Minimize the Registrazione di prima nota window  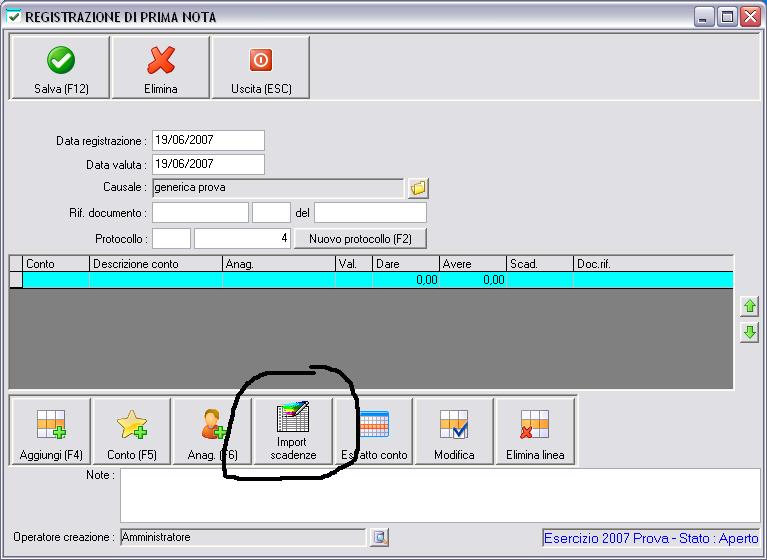(704, 17)
